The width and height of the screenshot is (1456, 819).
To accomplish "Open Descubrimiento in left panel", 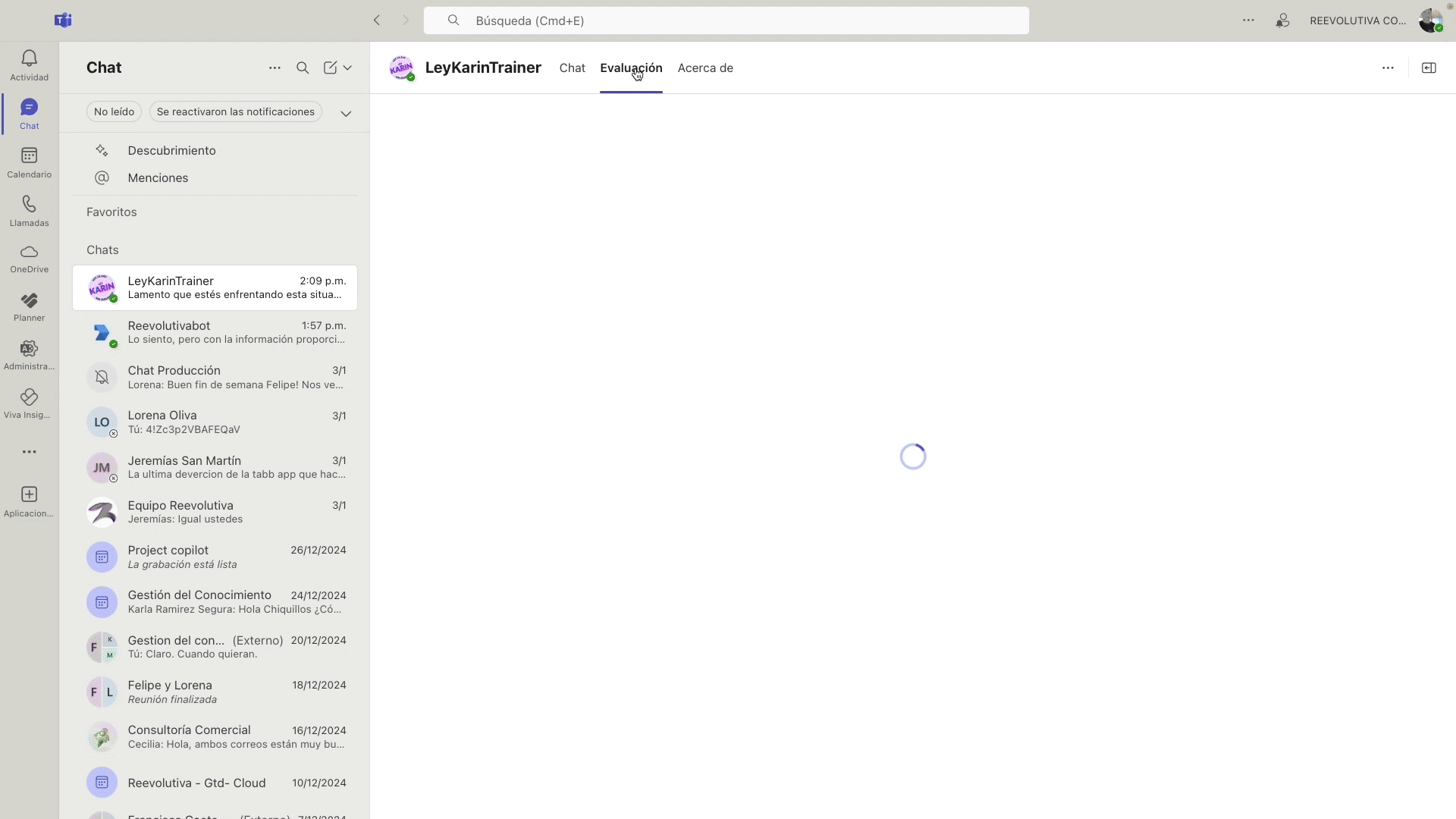I will (x=172, y=150).
